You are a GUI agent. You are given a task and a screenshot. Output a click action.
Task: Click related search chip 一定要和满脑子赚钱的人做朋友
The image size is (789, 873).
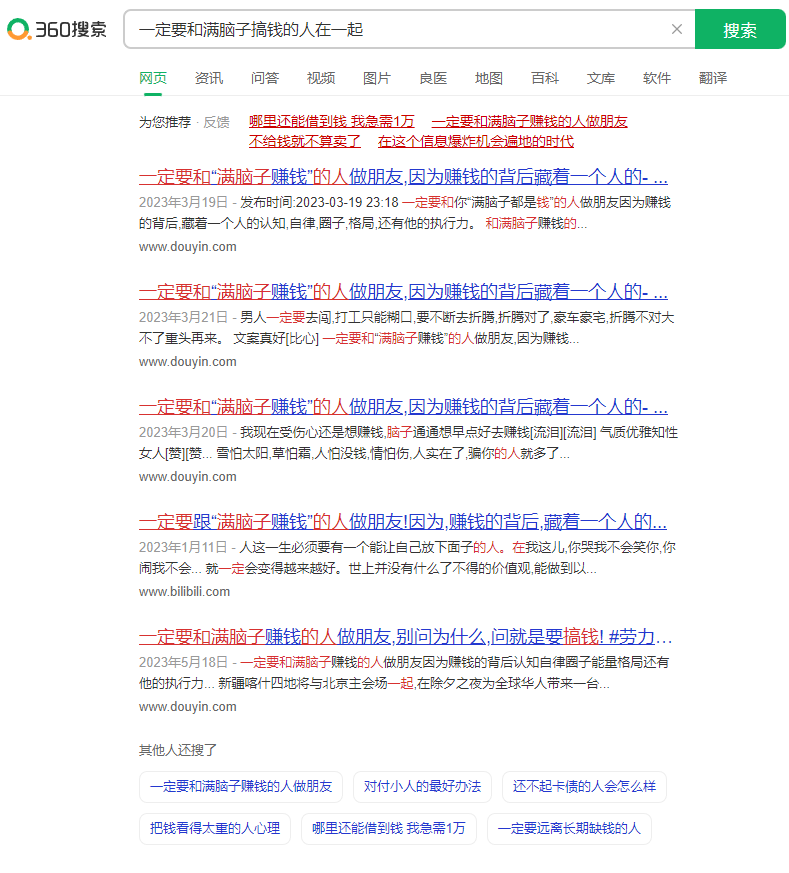pyautogui.click(x=241, y=787)
